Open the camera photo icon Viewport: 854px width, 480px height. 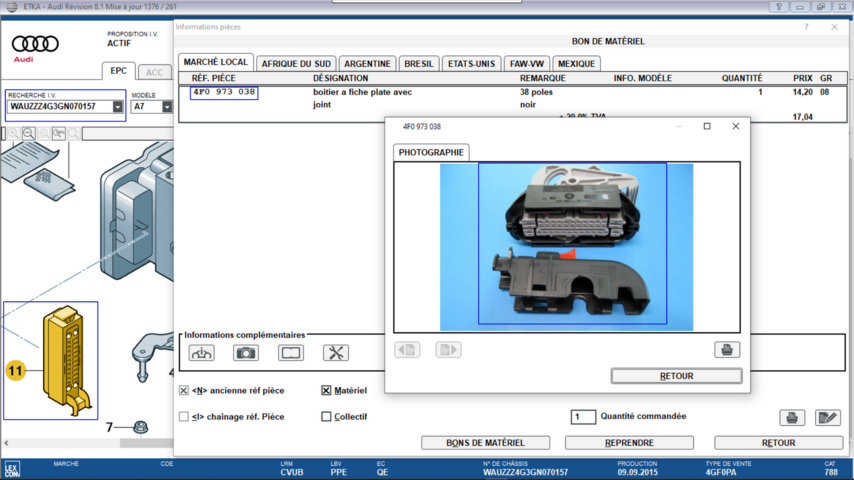click(246, 353)
